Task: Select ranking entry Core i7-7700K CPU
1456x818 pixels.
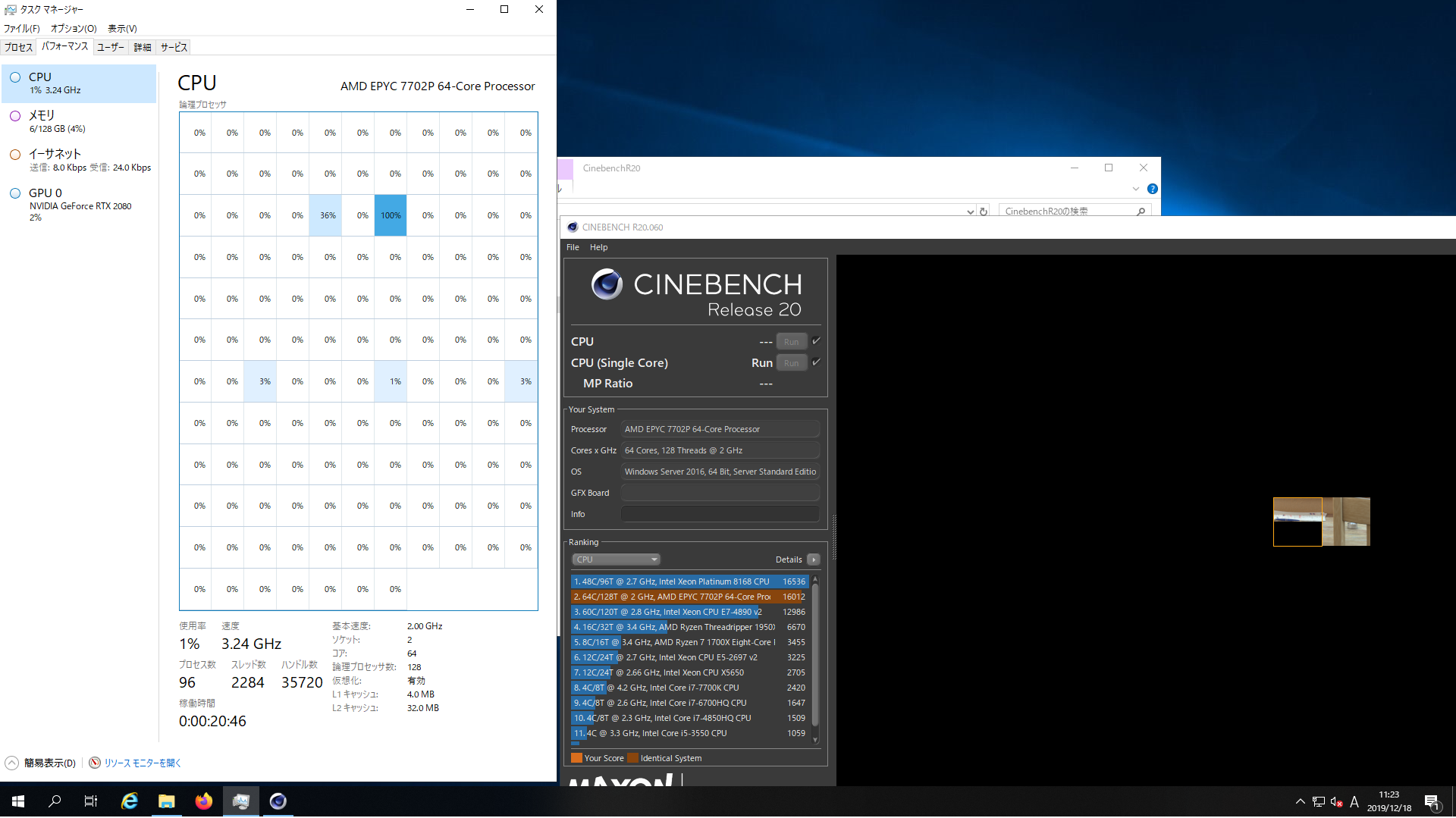Action: point(689,688)
